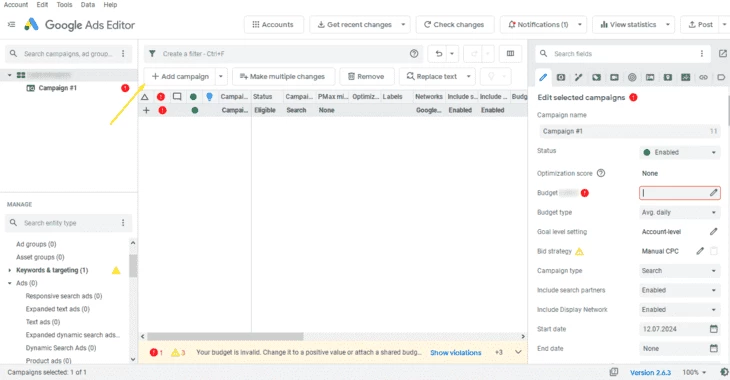Focus the Search campaigns, ad groups field
The width and height of the screenshot is (730, 380).
pos(68,54)
